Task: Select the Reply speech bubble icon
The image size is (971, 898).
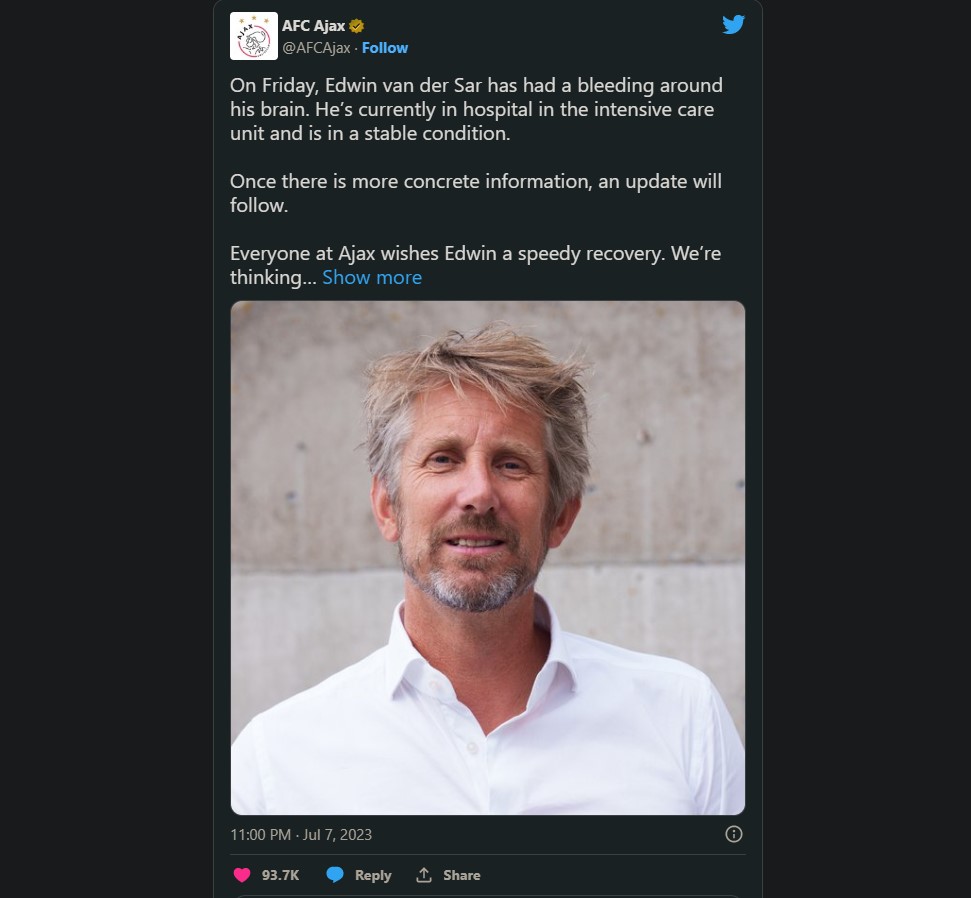Action: coord(334,874)
